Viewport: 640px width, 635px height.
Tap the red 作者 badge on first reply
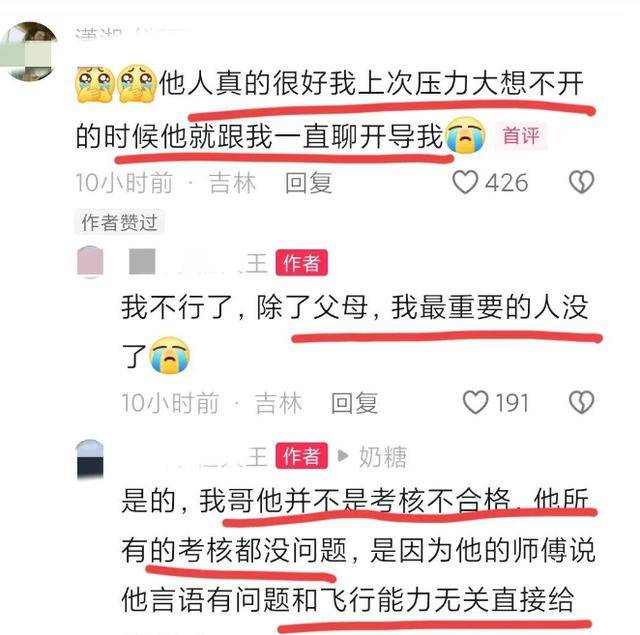click(301, 262)
